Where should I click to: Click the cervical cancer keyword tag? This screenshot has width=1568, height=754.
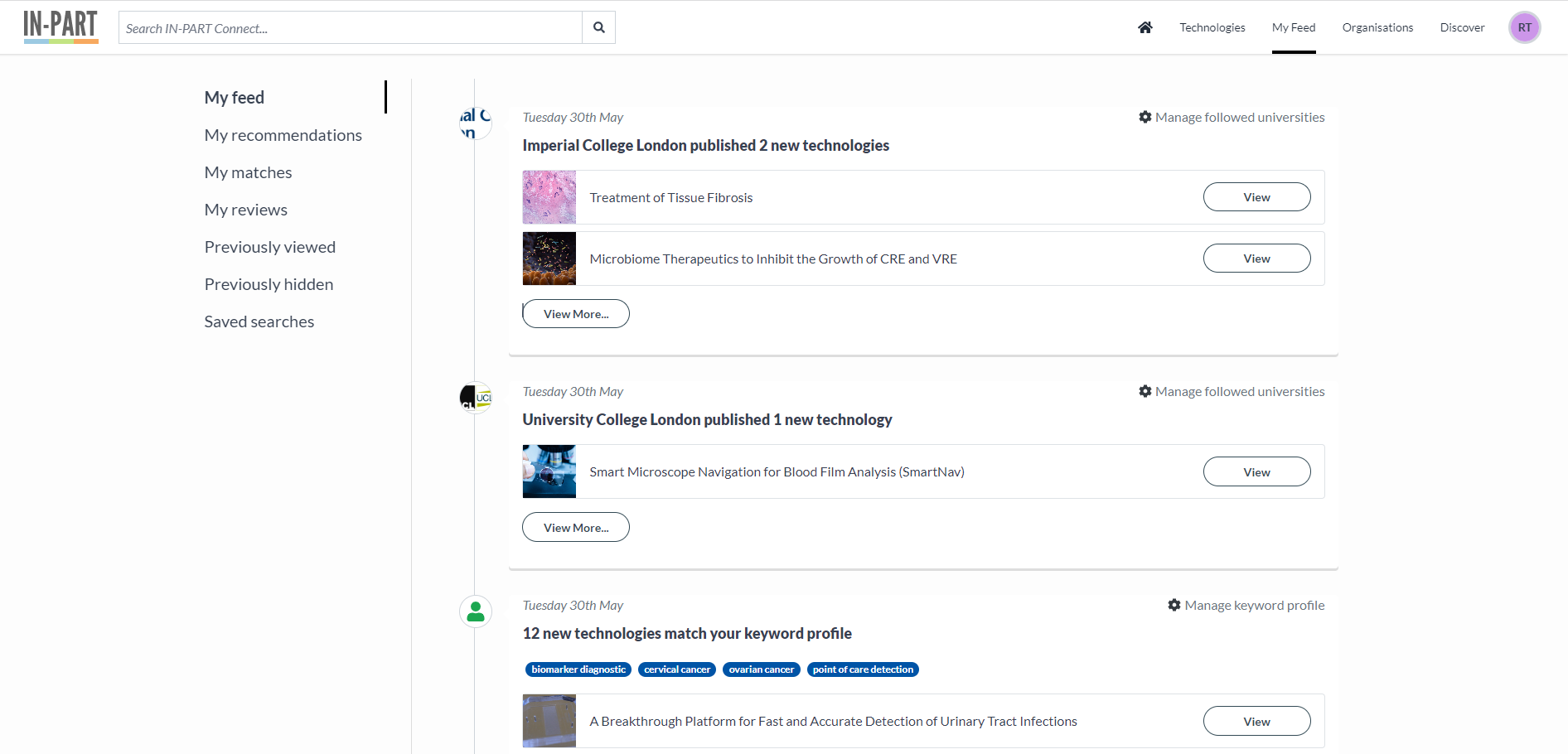[677, 669]
